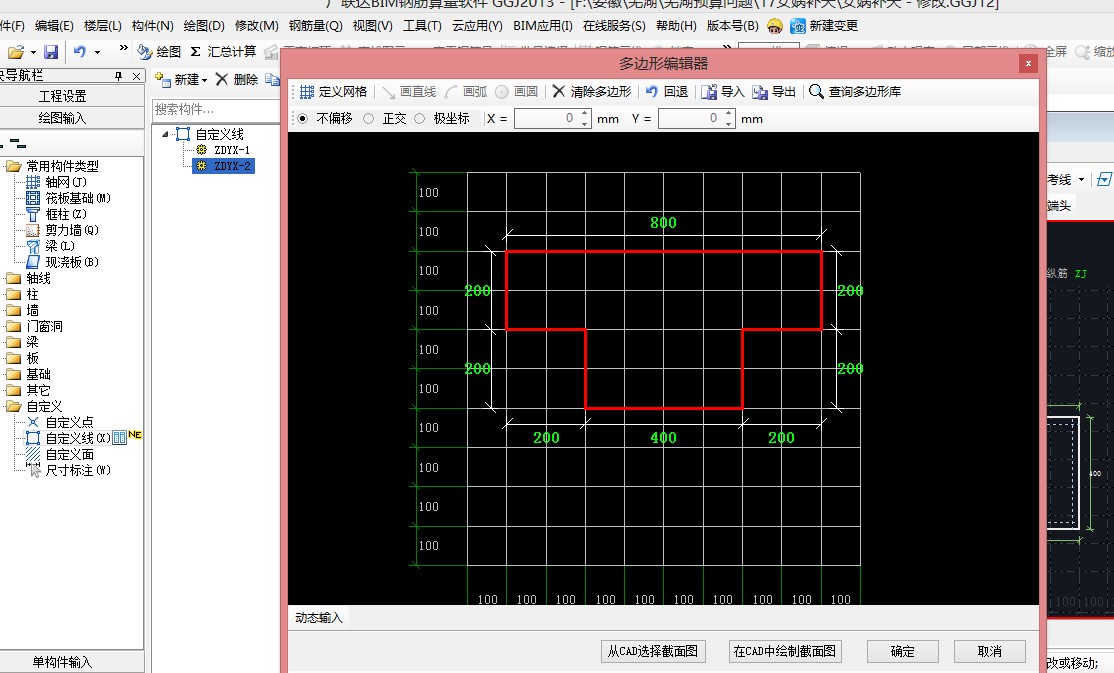The width and height of the screenshot is (1114, 673).
Task: Switch to the 动态输入 tab
Action: click(x=319, y=618)
